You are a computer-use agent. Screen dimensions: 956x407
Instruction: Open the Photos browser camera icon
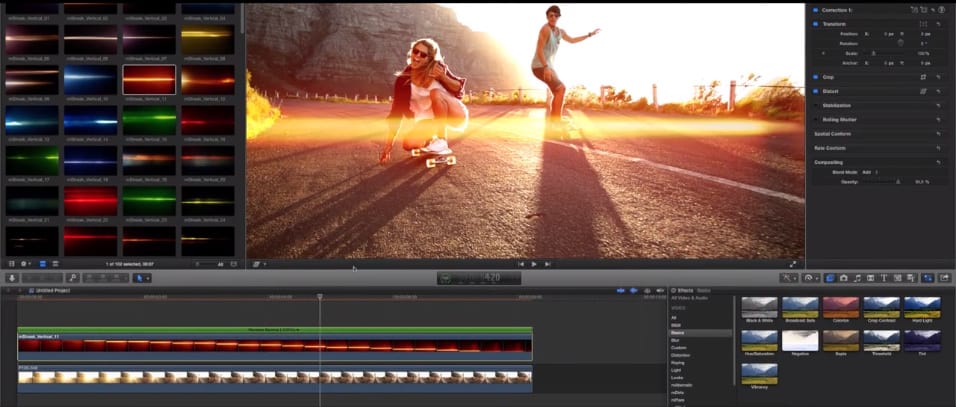(x=844, y=278)
